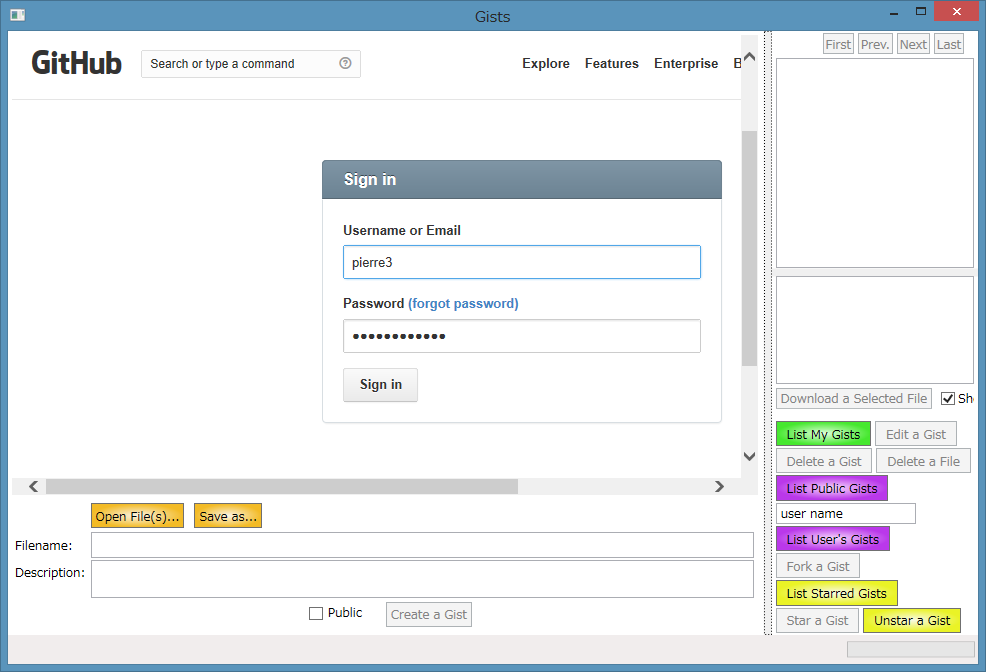
Task: Click the Gists window title bar icon
Action: (18, 14)
